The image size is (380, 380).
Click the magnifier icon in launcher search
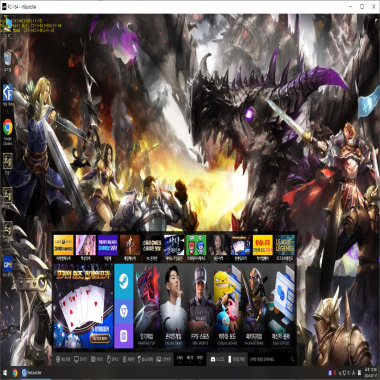pos(292,359)
